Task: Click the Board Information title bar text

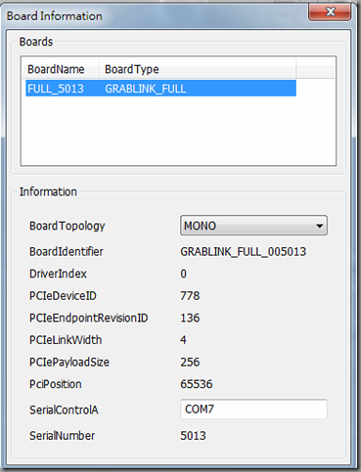Action: tap(55, 16)
